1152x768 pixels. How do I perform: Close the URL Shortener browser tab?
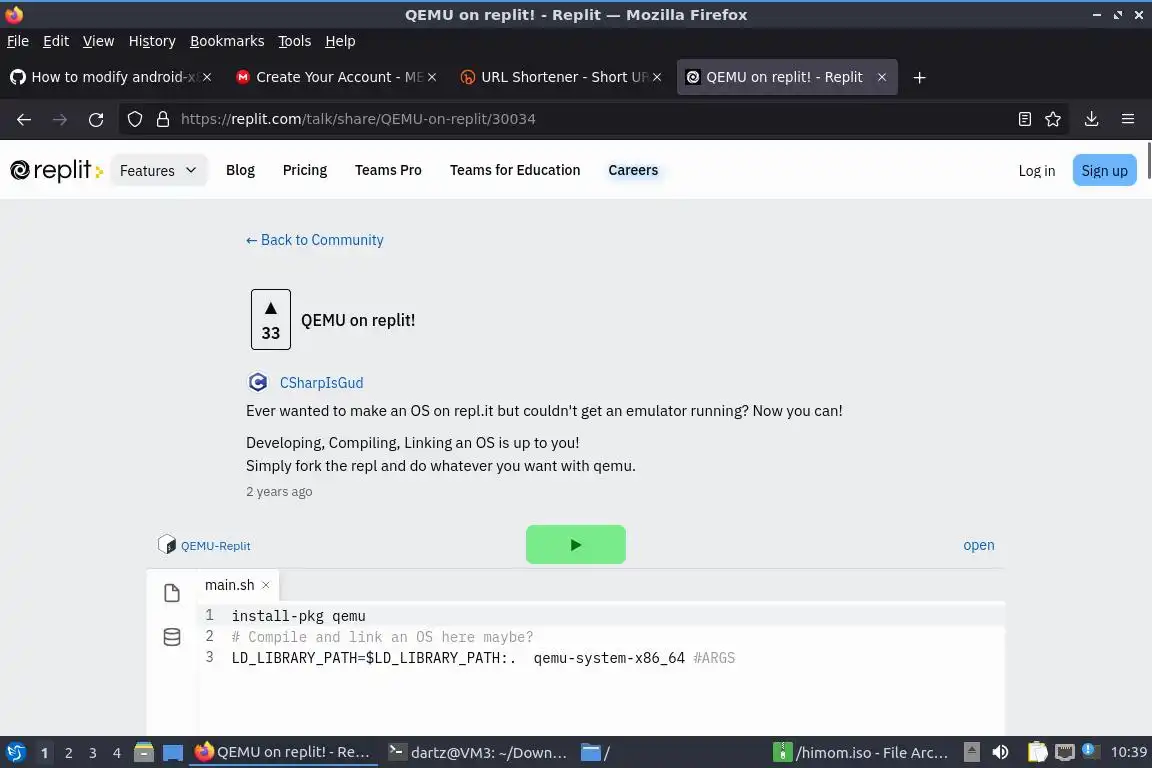coord(657,77)
